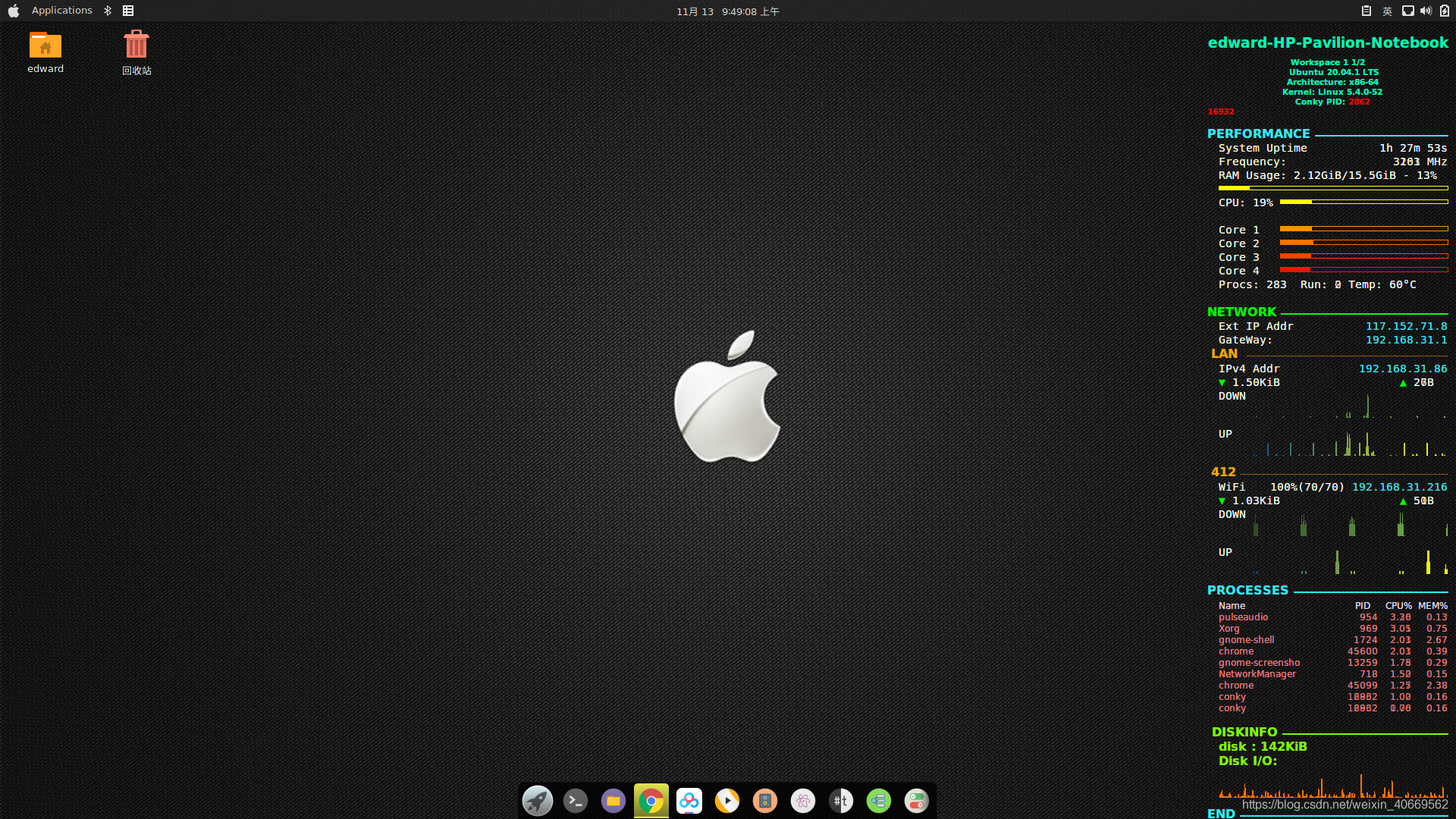Launch the orange media player dock icon
Image resolution: width=1456 pixels, height=819 pixels.
(x=727, y=801)
